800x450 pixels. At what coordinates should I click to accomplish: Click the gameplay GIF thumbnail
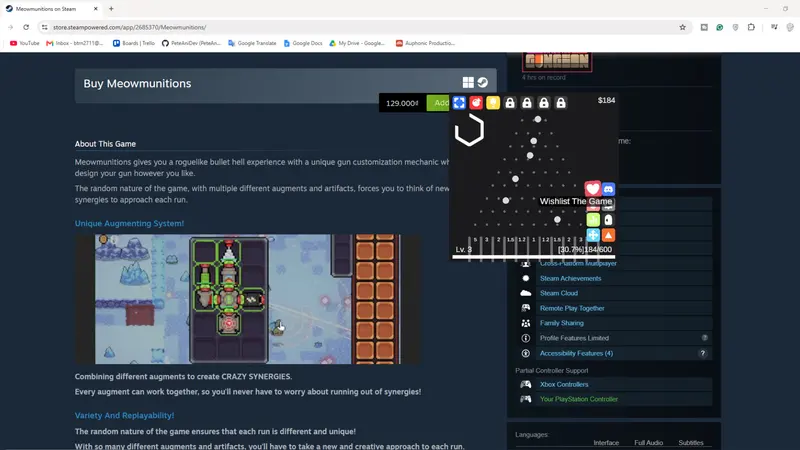(248, 299)
